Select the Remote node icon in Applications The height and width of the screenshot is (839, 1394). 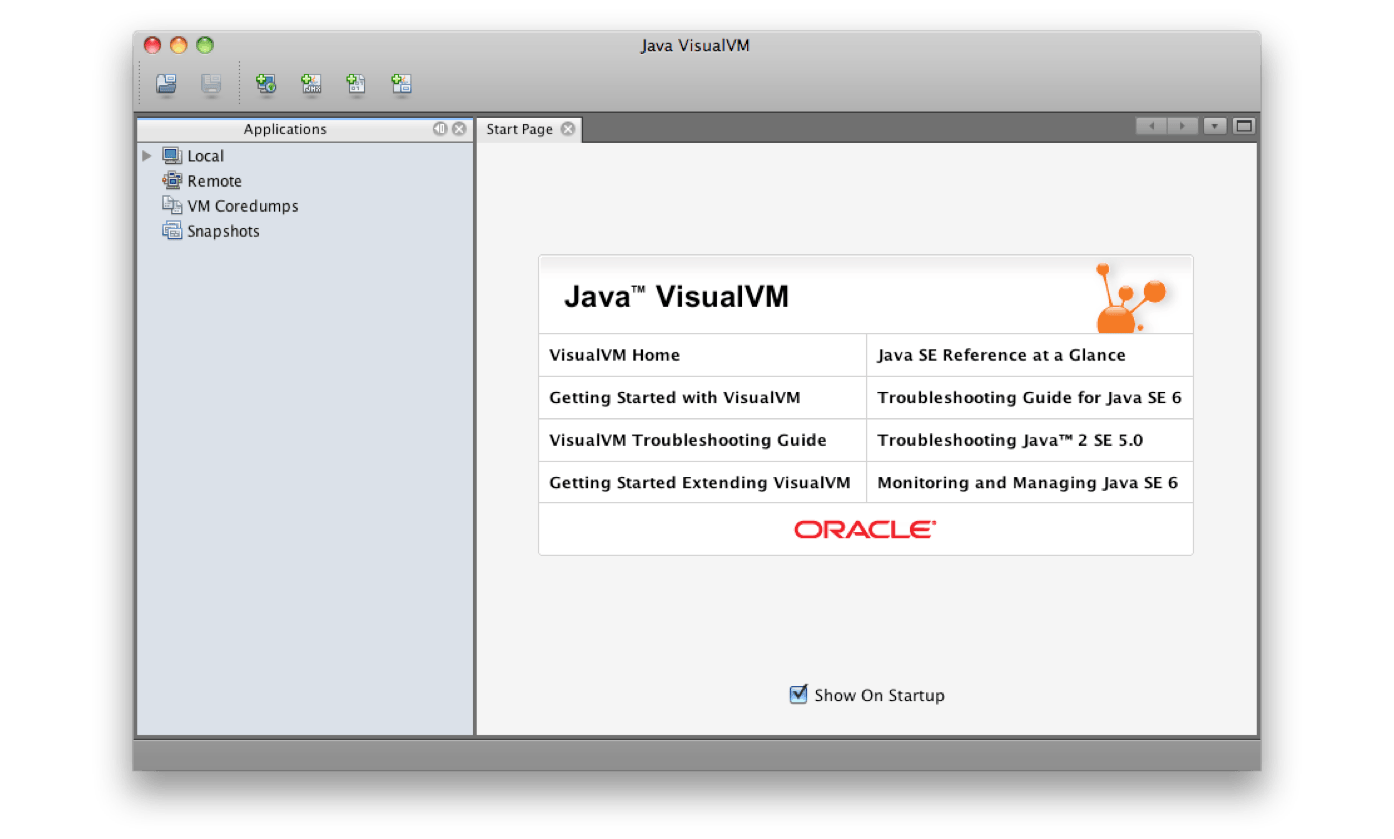(172, 181)
